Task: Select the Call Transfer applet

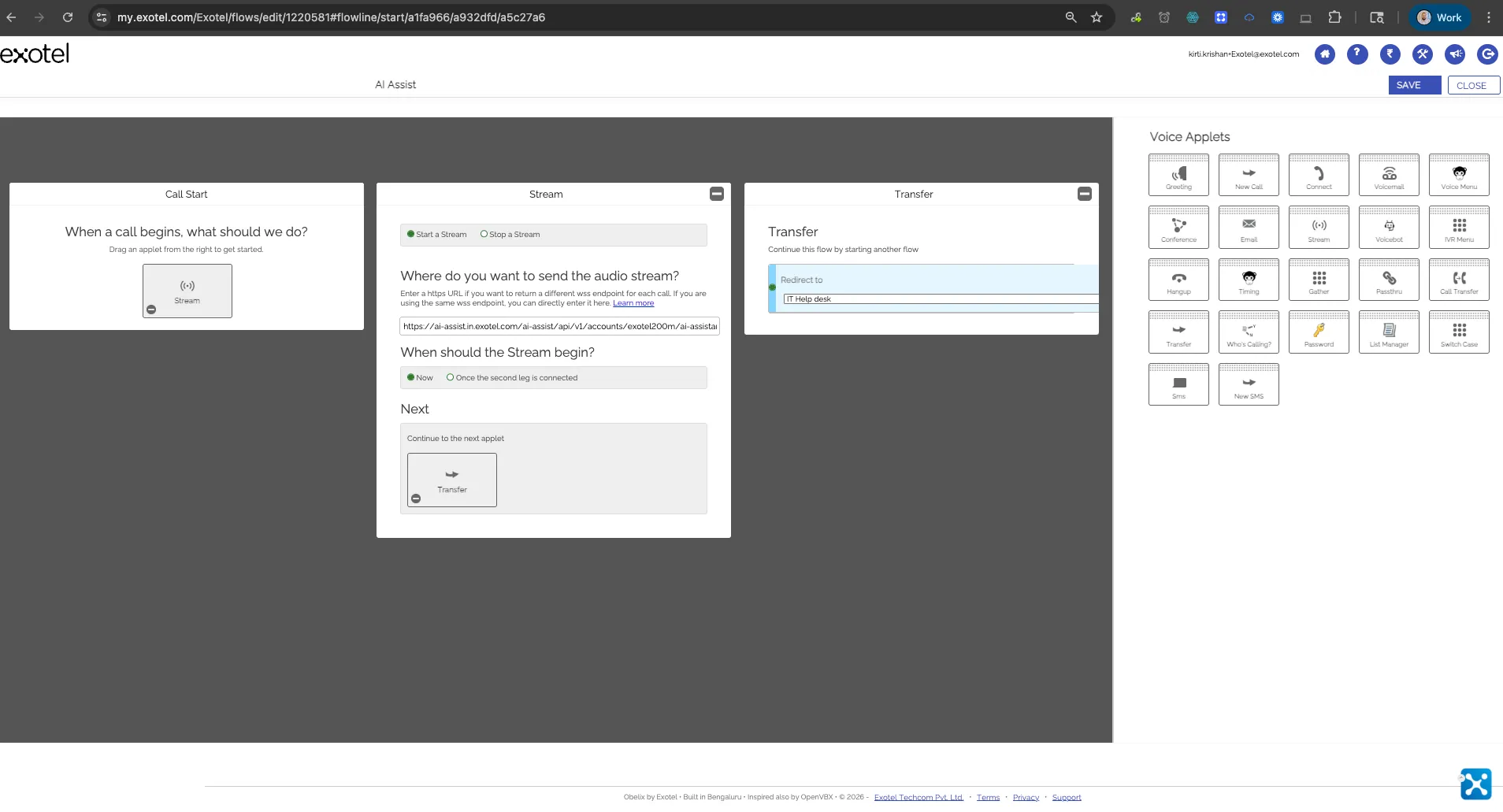Action: 1459,280
